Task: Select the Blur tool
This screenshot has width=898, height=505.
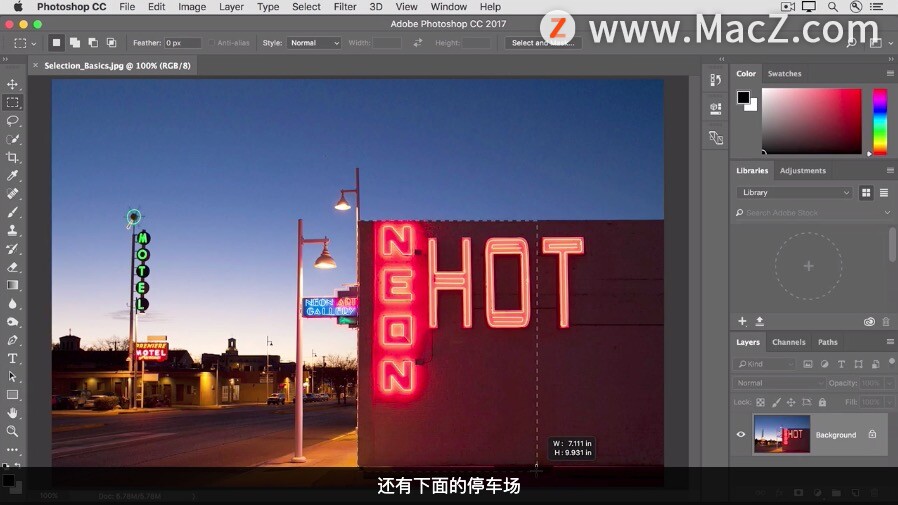Action: point(12,303)
